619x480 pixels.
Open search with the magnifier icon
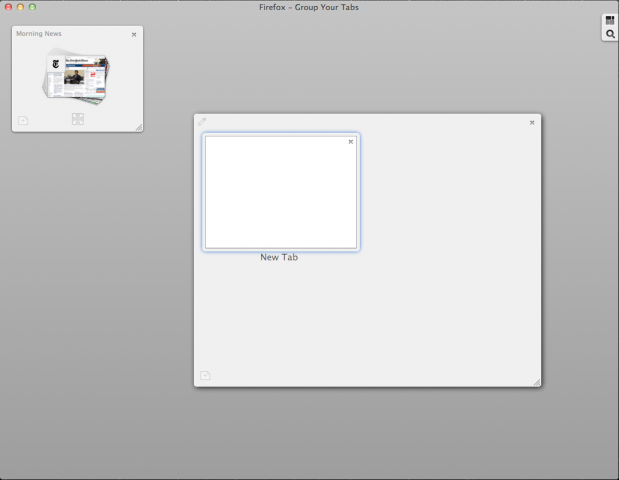(609, 35)
